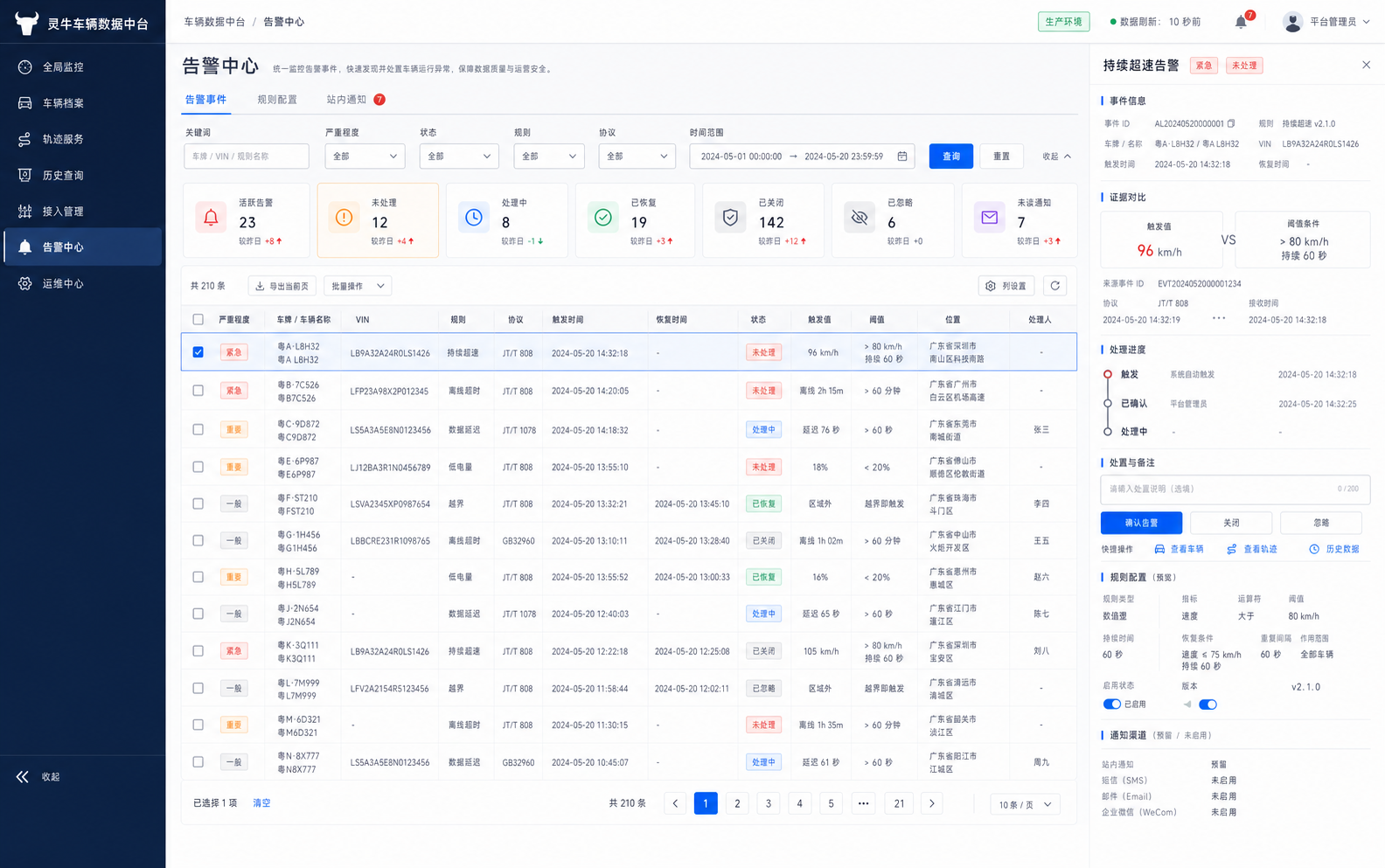Click the blue 查询 button
1385x868 pixels.
click(951, 156)
